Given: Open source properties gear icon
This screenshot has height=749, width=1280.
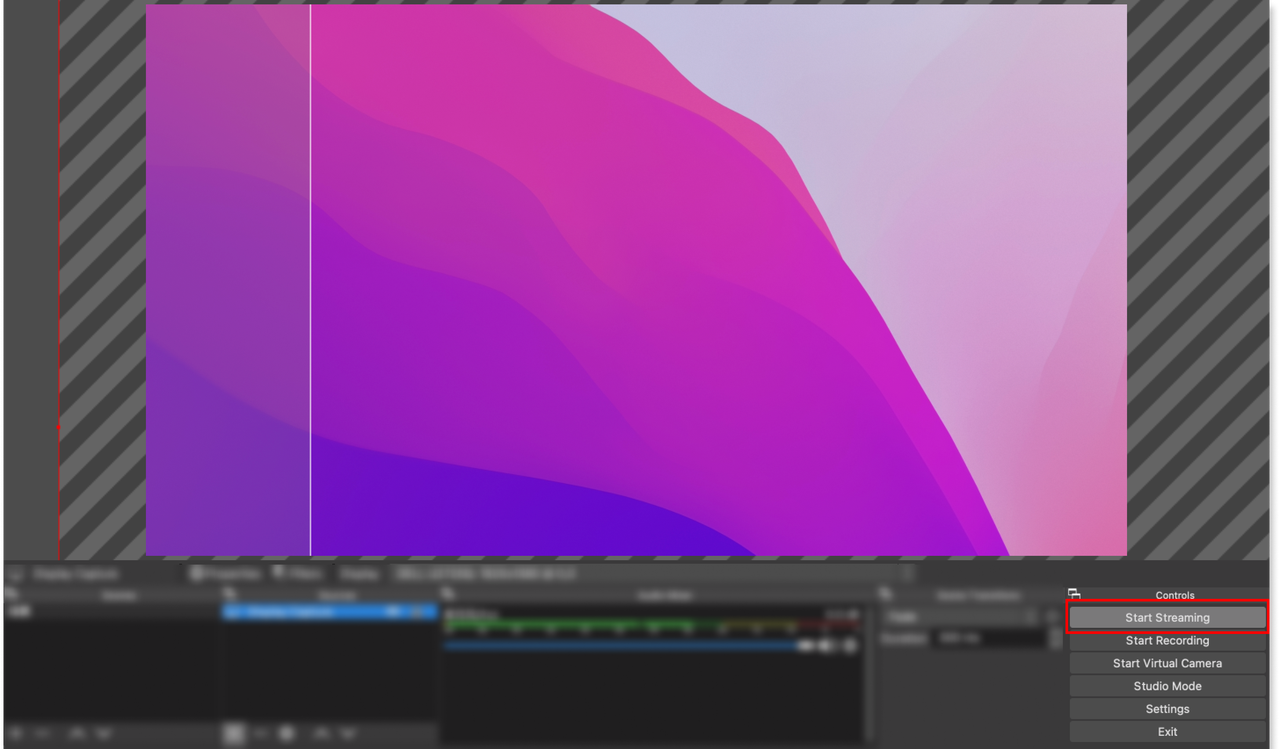Looking at the screenshot, I should coord(287,733).
